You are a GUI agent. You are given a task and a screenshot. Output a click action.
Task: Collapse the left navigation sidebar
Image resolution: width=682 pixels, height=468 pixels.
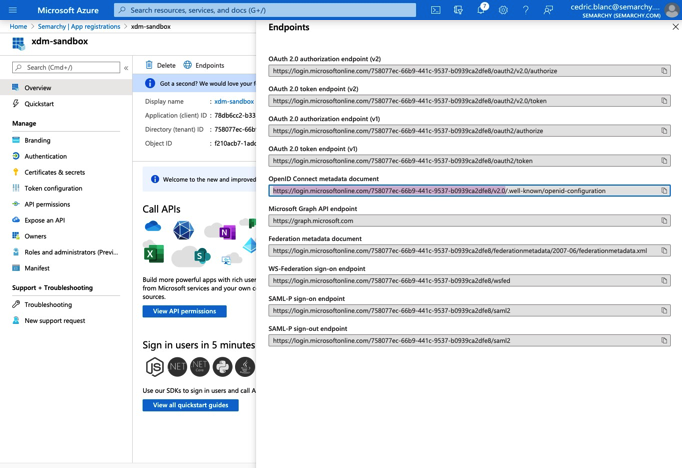click(x=126, y=68)
